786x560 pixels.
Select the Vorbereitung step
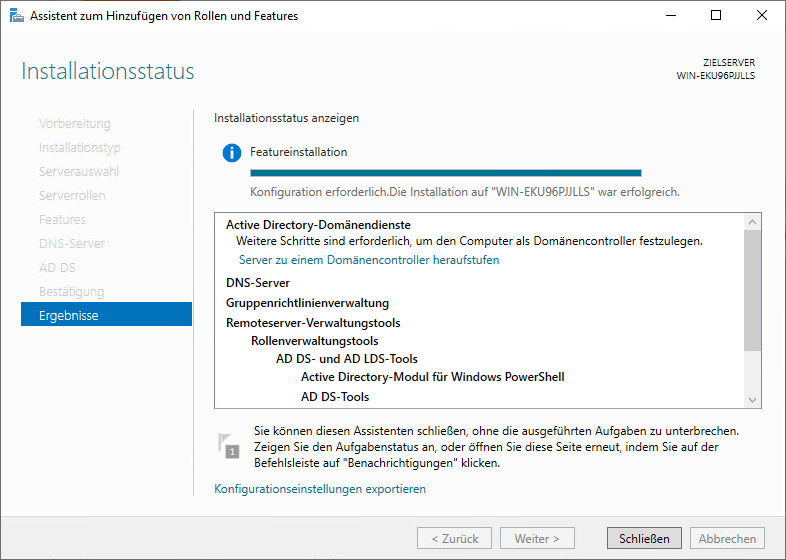point(75,123)
